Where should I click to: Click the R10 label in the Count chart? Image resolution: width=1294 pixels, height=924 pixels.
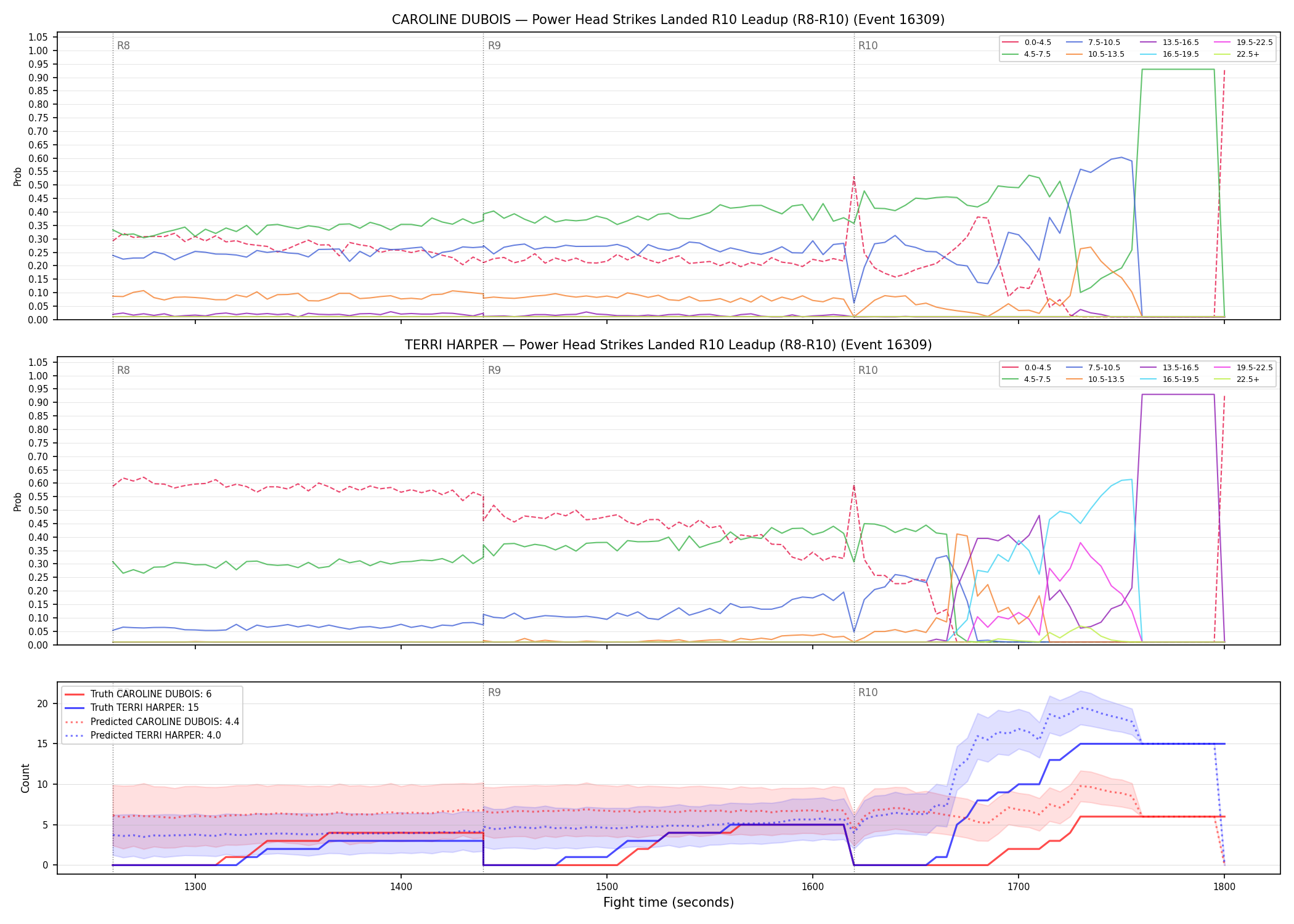(868, 692)
